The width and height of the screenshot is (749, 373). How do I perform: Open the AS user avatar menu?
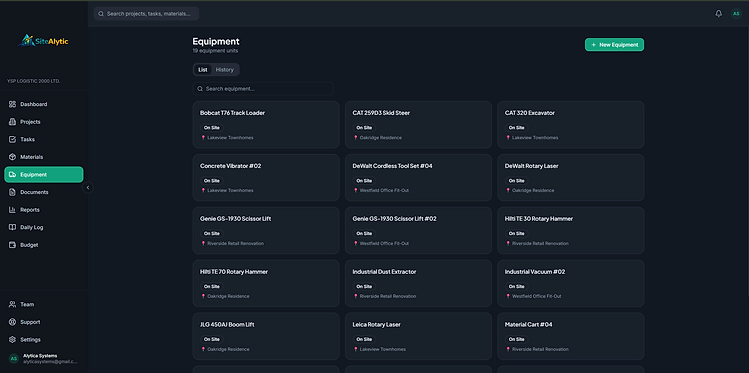[x=736, y=14]
